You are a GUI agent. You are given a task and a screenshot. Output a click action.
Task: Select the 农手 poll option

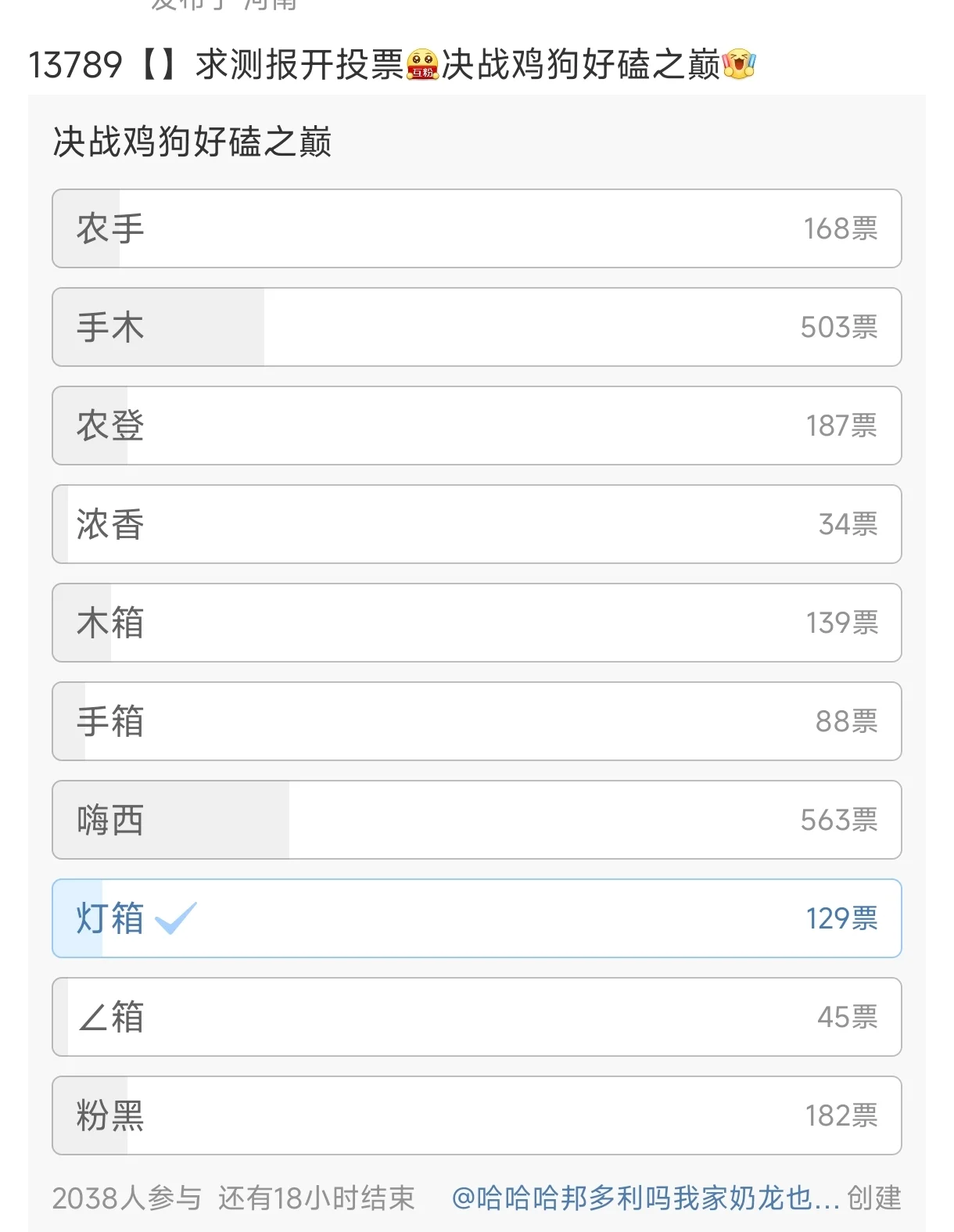pyautogui.click(x=475, y=228)
